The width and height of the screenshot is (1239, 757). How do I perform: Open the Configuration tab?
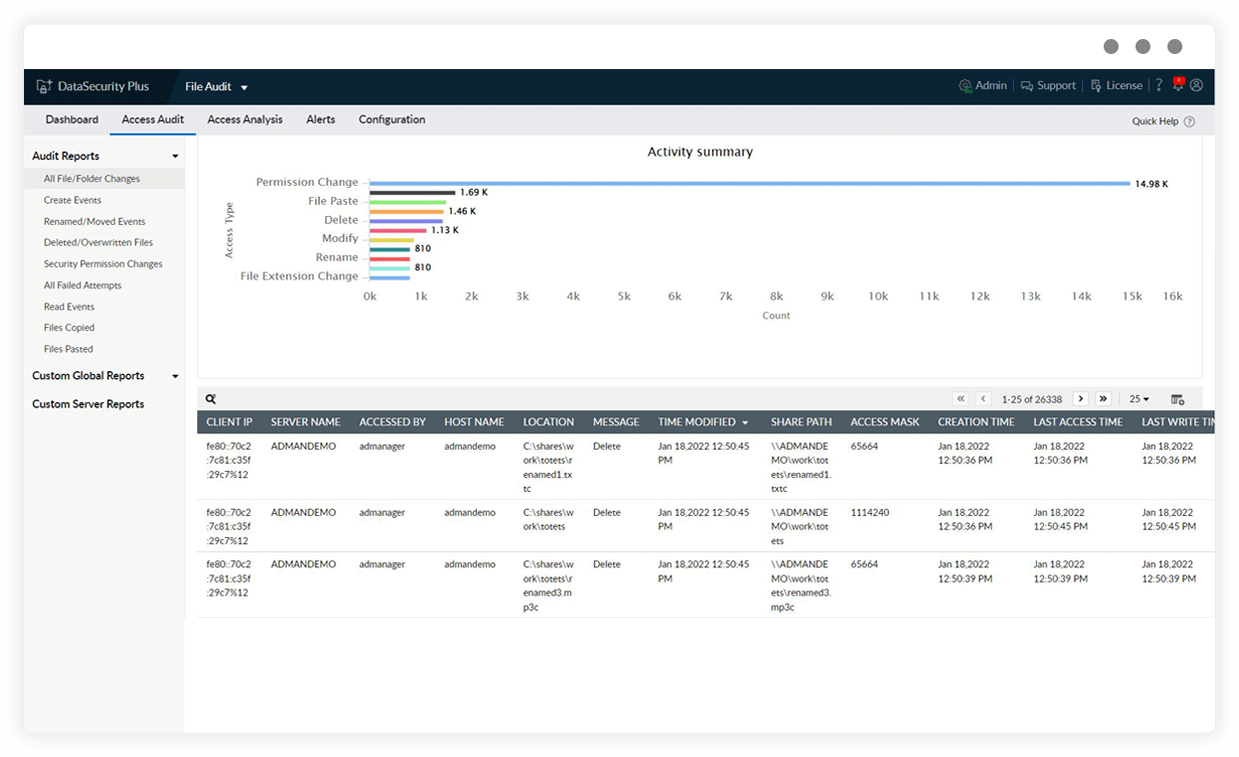[391, 119]
